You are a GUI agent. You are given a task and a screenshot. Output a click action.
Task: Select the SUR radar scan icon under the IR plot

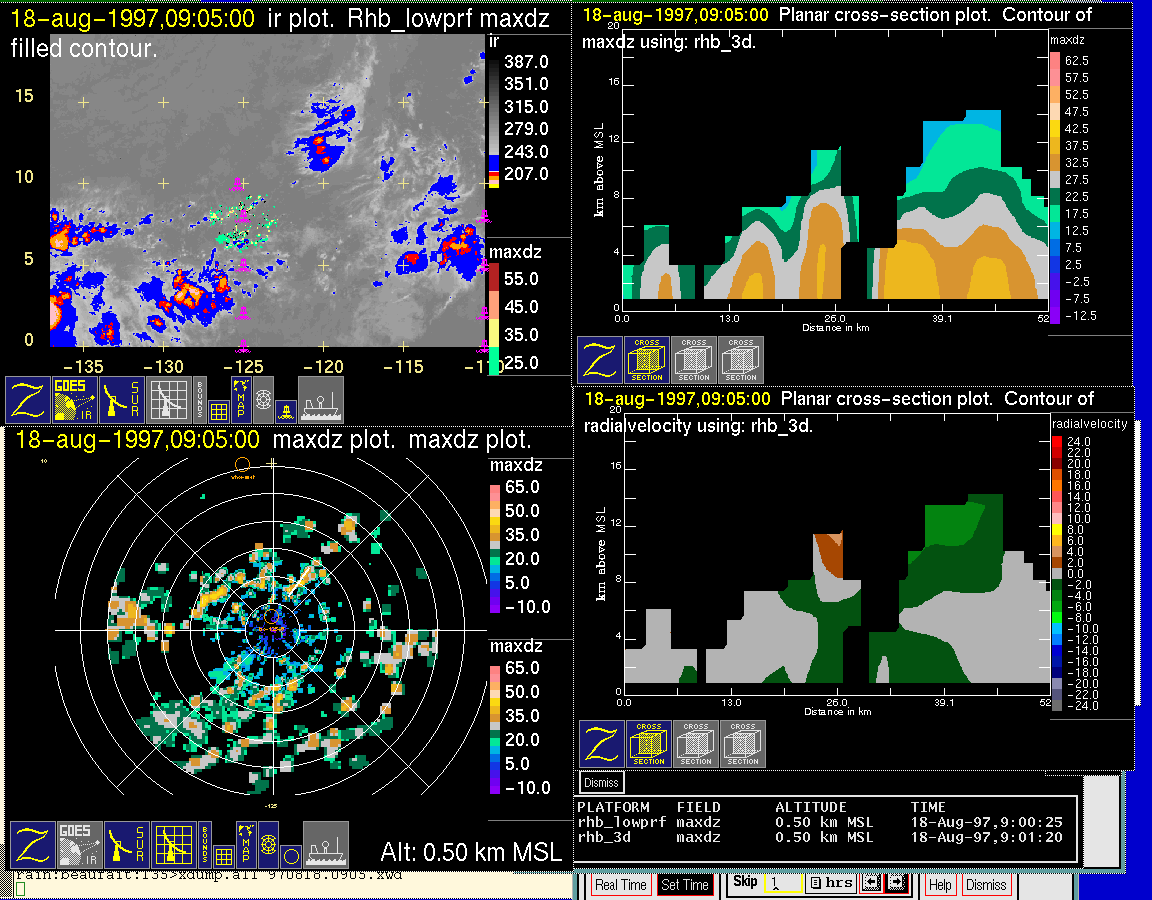[124, 399]
